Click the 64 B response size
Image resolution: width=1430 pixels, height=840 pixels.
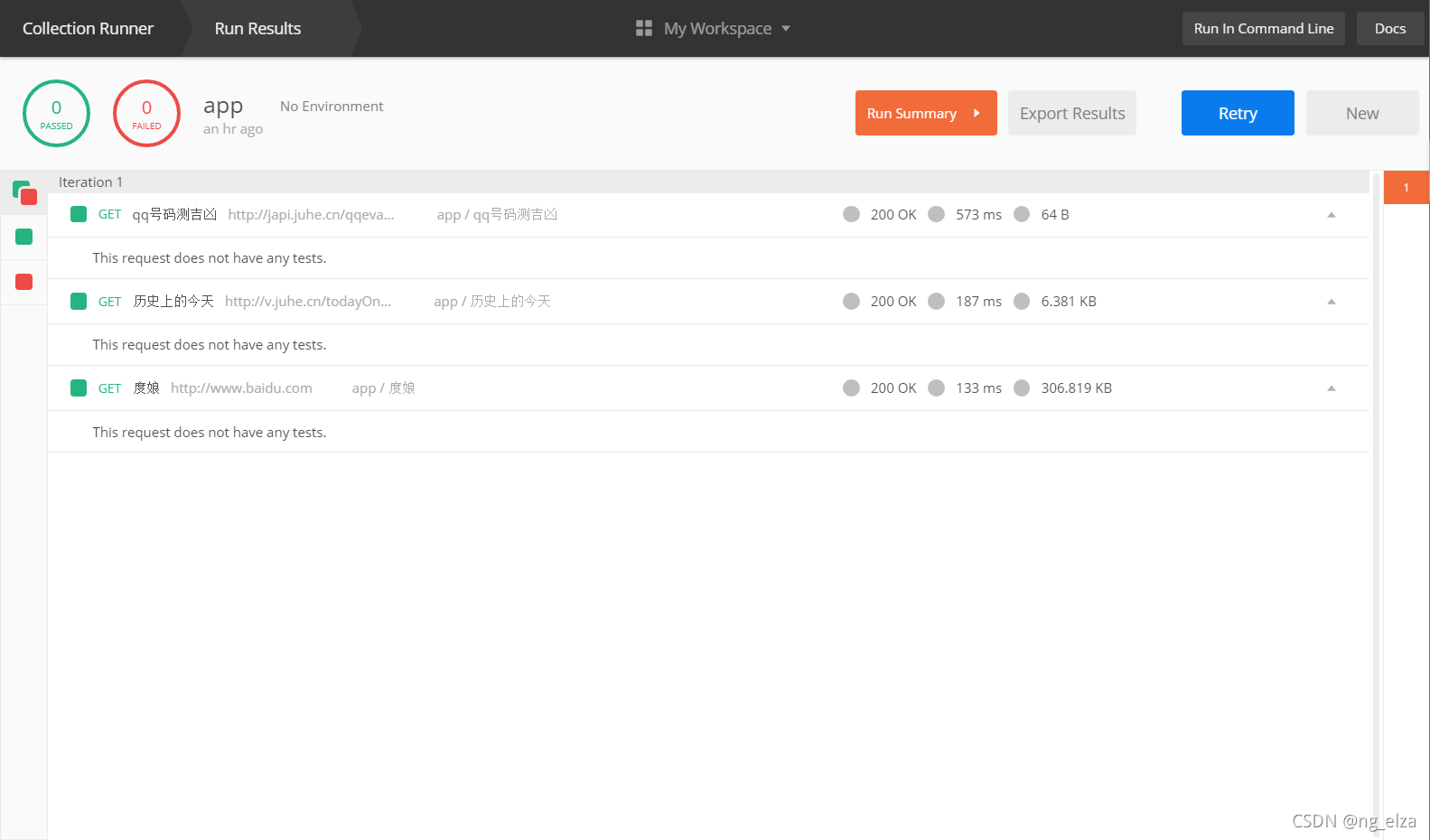tap(1055, 214)
